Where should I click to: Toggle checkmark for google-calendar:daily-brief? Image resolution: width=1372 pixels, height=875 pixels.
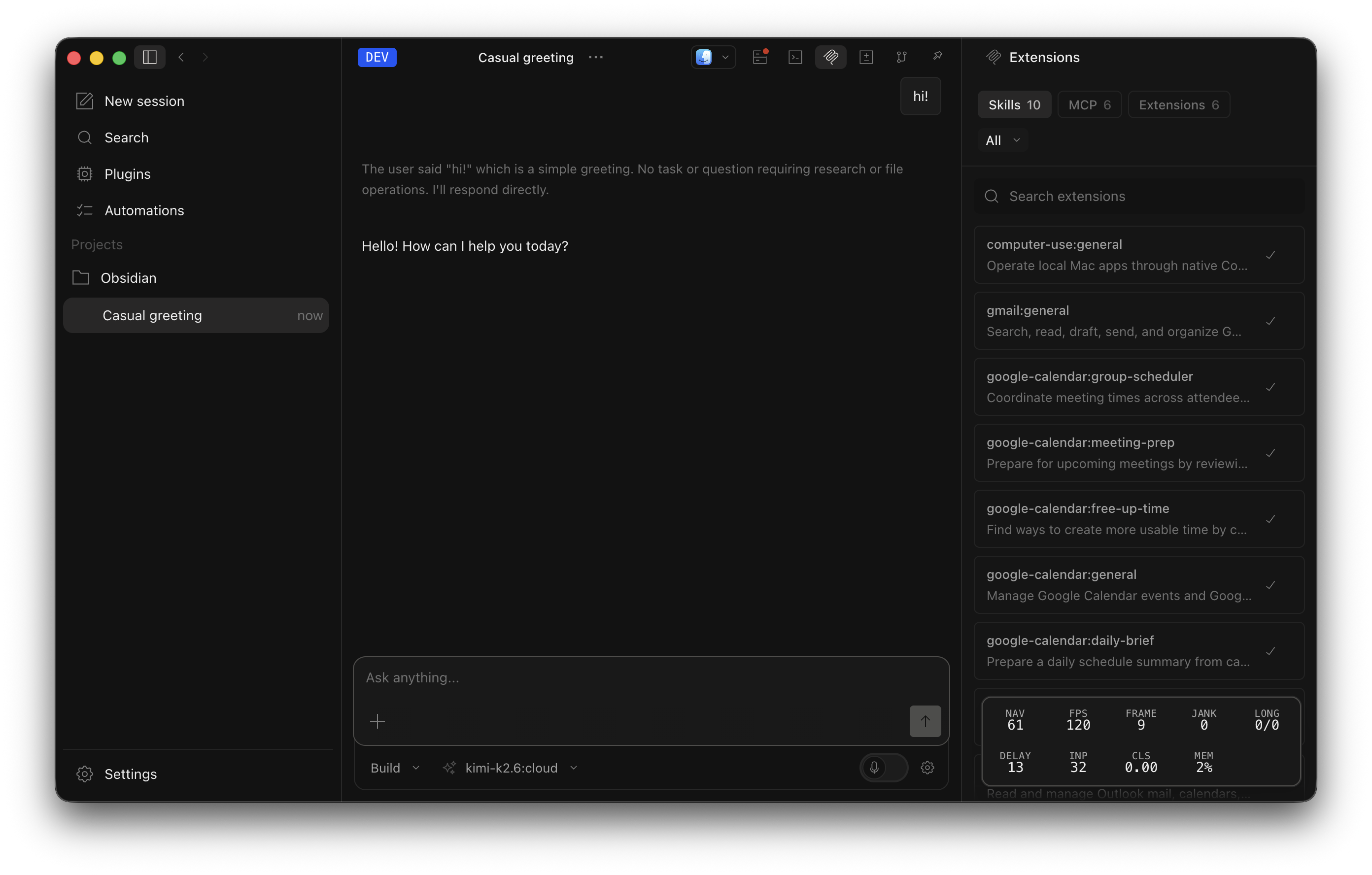1270,651
